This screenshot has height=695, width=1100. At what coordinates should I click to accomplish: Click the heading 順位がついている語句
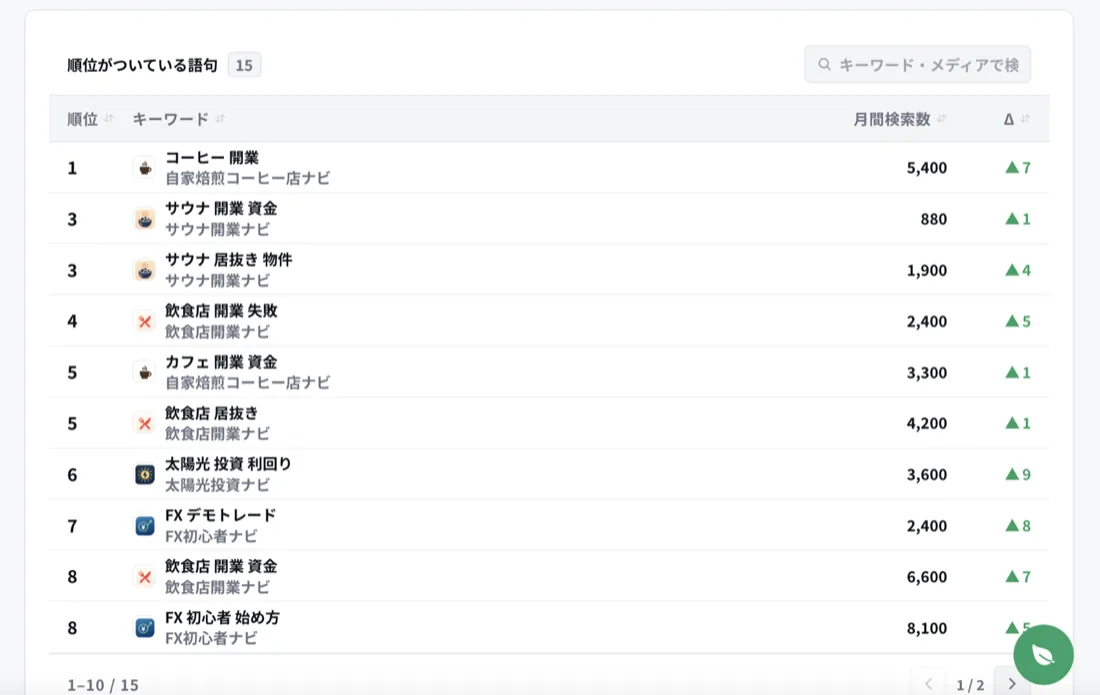coord(142,65)
